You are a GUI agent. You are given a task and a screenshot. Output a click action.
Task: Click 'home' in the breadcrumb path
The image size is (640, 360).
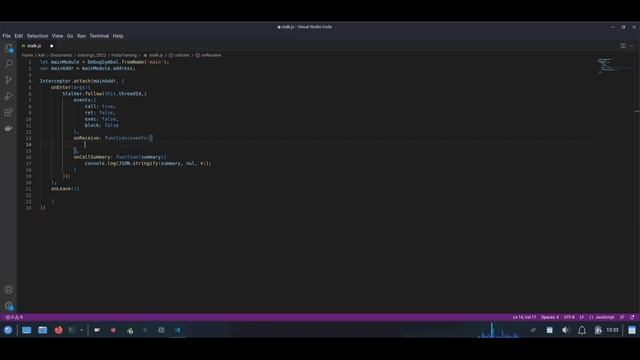27,55
